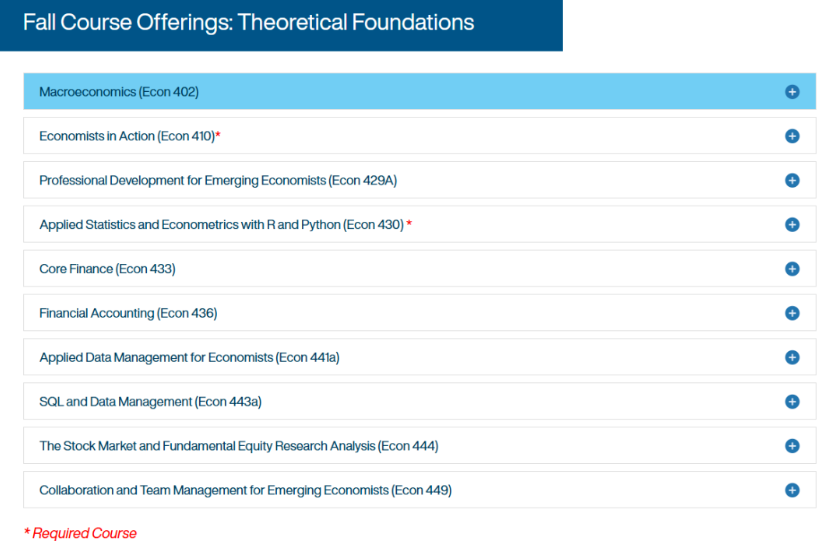Open the Financial Accounting (Econ 436) panel
Screen dimensions: 823x541
click(x=128, y=313)
